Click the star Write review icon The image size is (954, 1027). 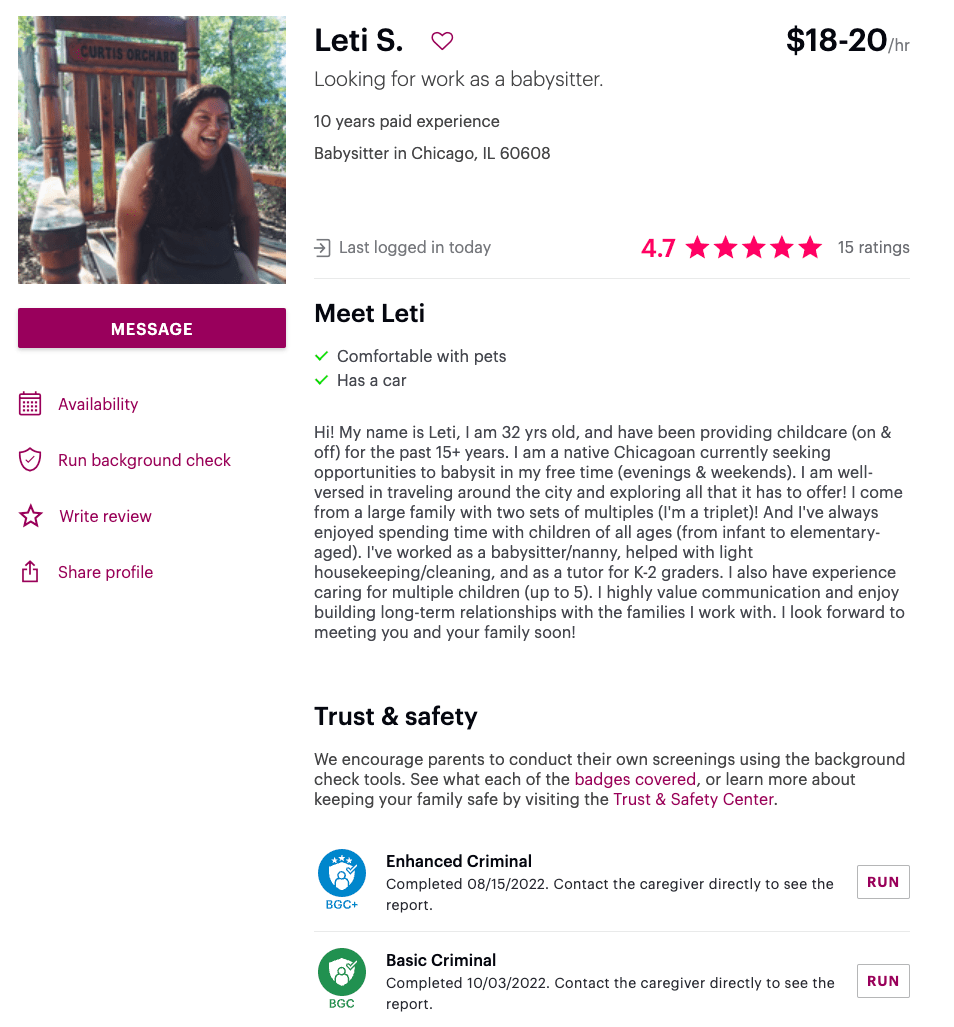[30, 516]
